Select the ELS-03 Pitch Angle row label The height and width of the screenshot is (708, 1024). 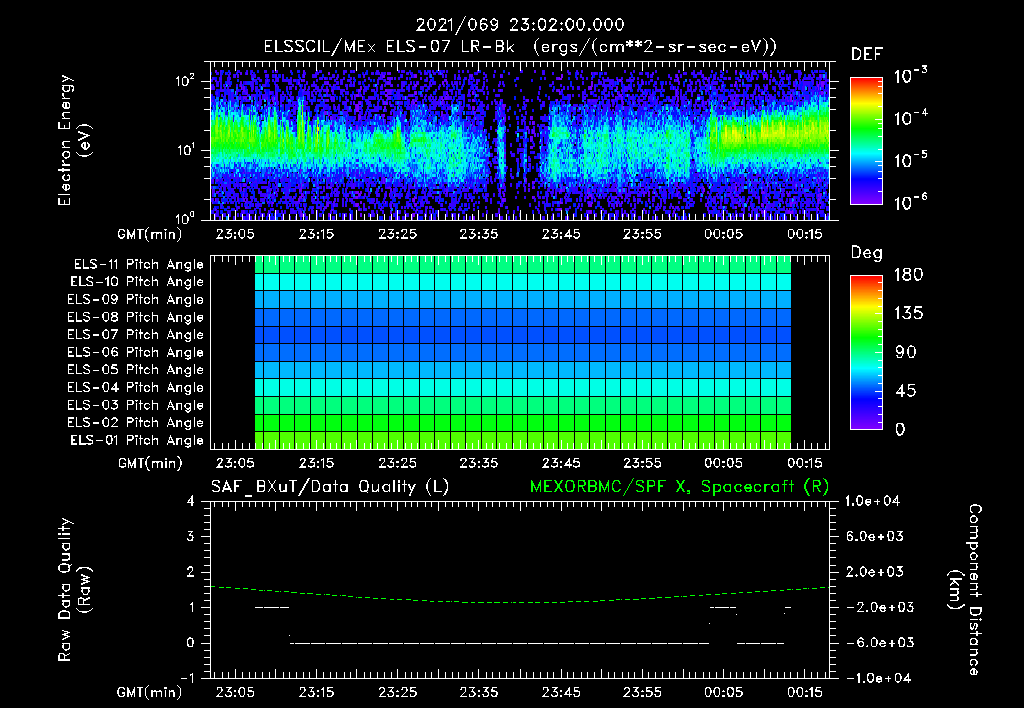pyautogui.click(x=135, y=405)
